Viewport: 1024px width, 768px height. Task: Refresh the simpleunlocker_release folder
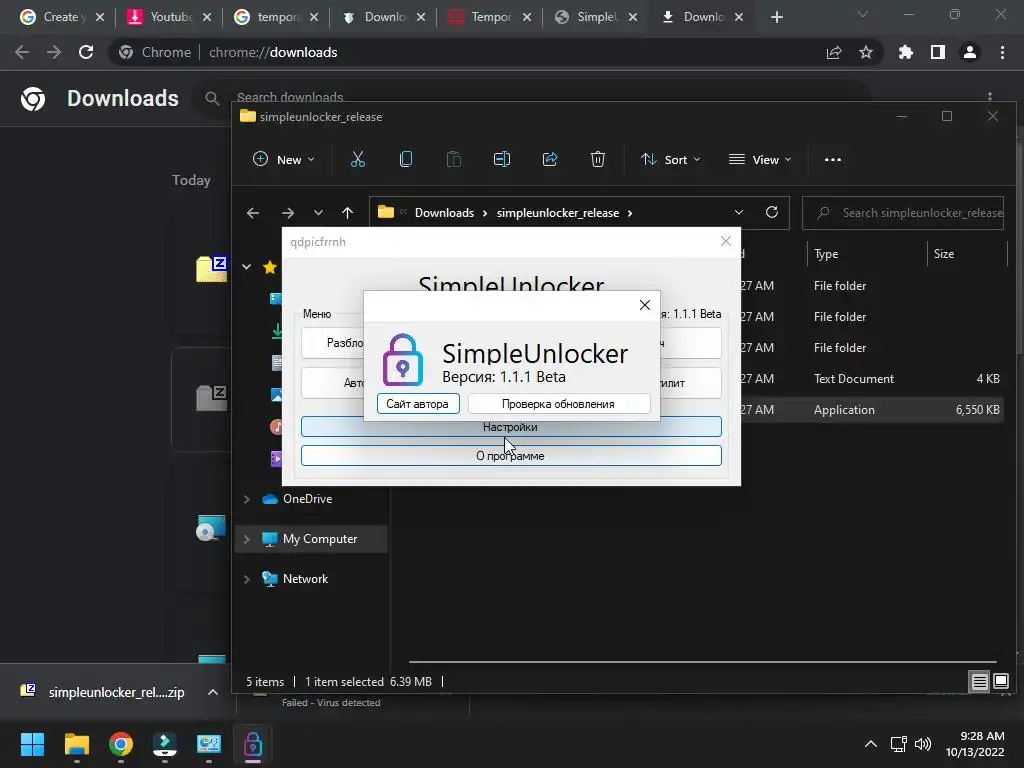[772, 213]
